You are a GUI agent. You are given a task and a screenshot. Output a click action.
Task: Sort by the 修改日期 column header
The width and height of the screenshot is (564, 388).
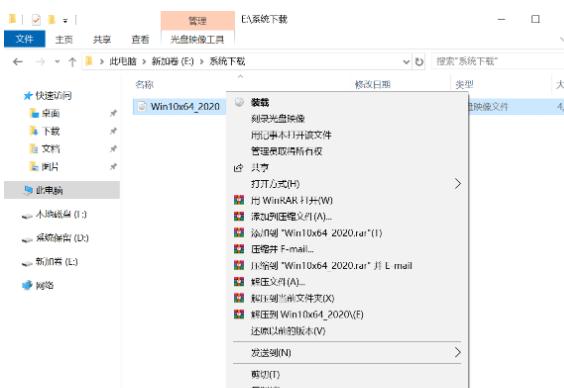373,85
